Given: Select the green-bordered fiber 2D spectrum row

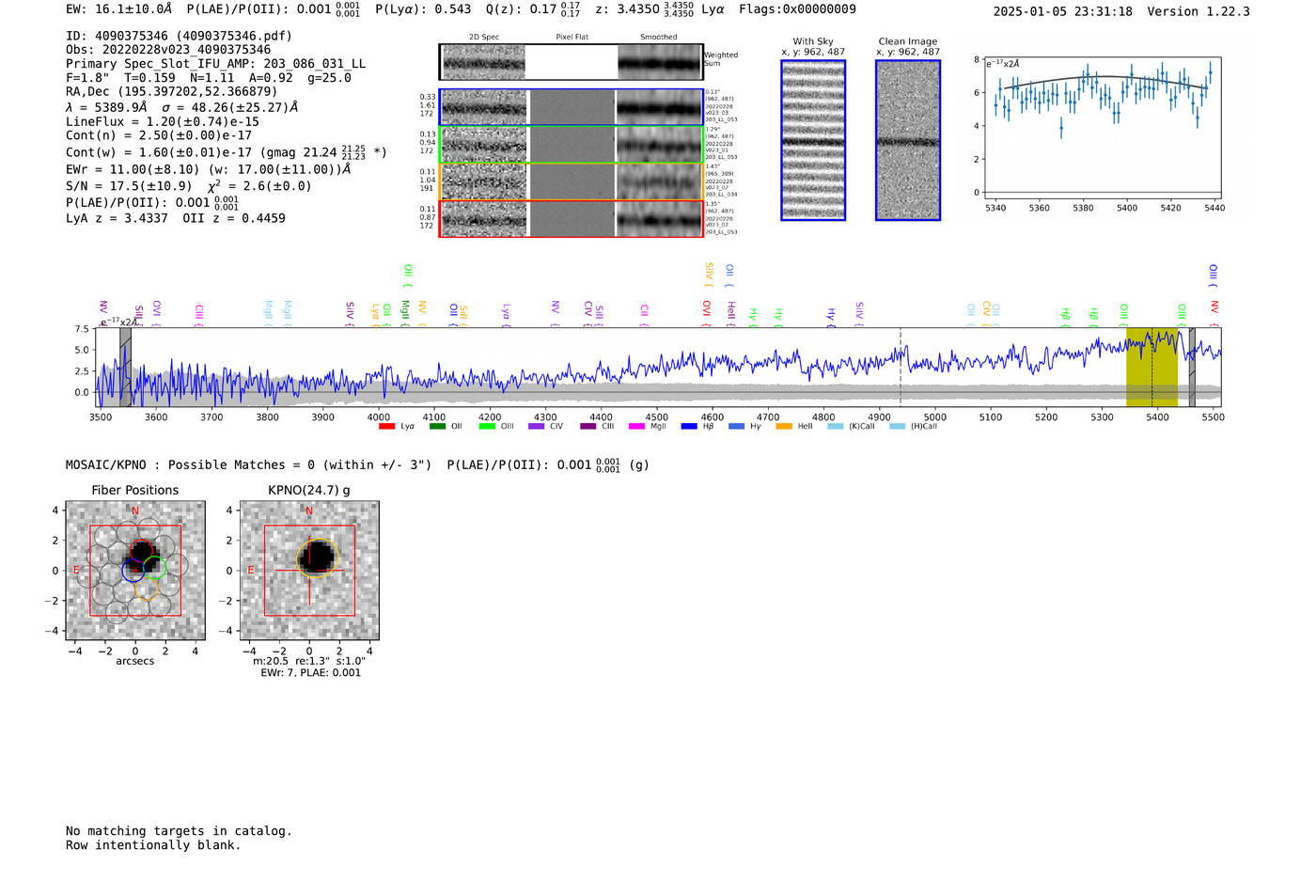Looking at the screenshot, I should [x=572, y=145].
